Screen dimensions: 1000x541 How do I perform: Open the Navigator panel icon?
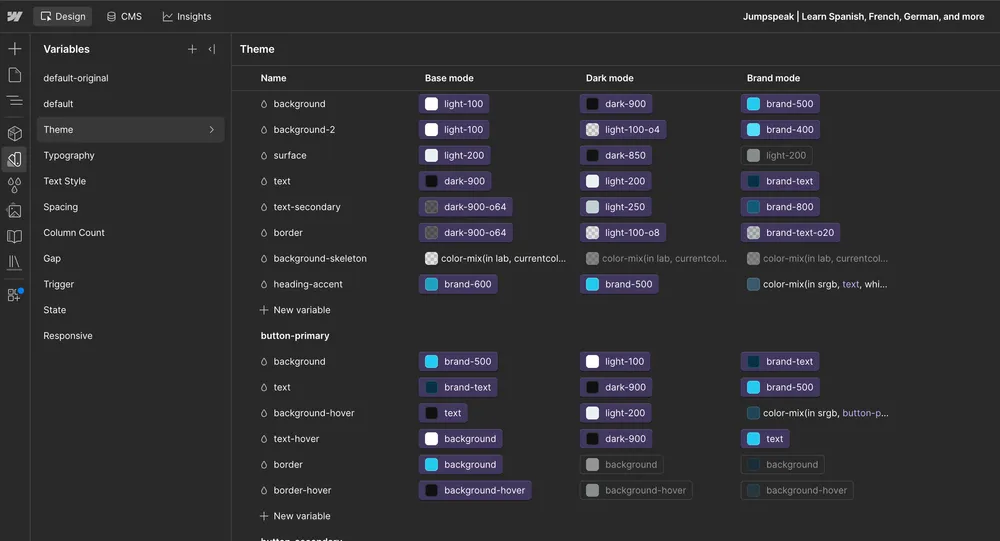tap(15, 101)
